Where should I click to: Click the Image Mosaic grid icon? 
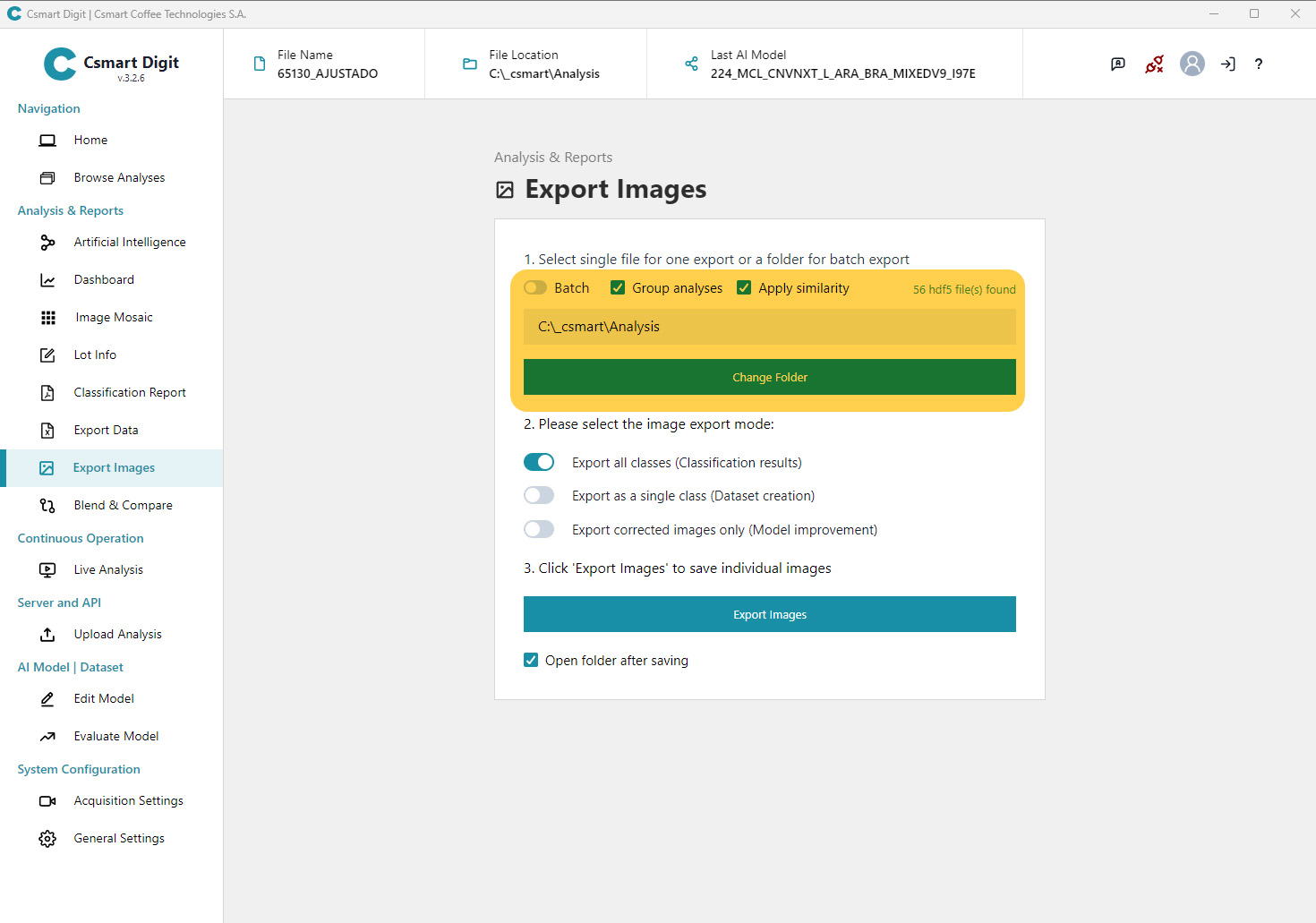coord(48,318)
